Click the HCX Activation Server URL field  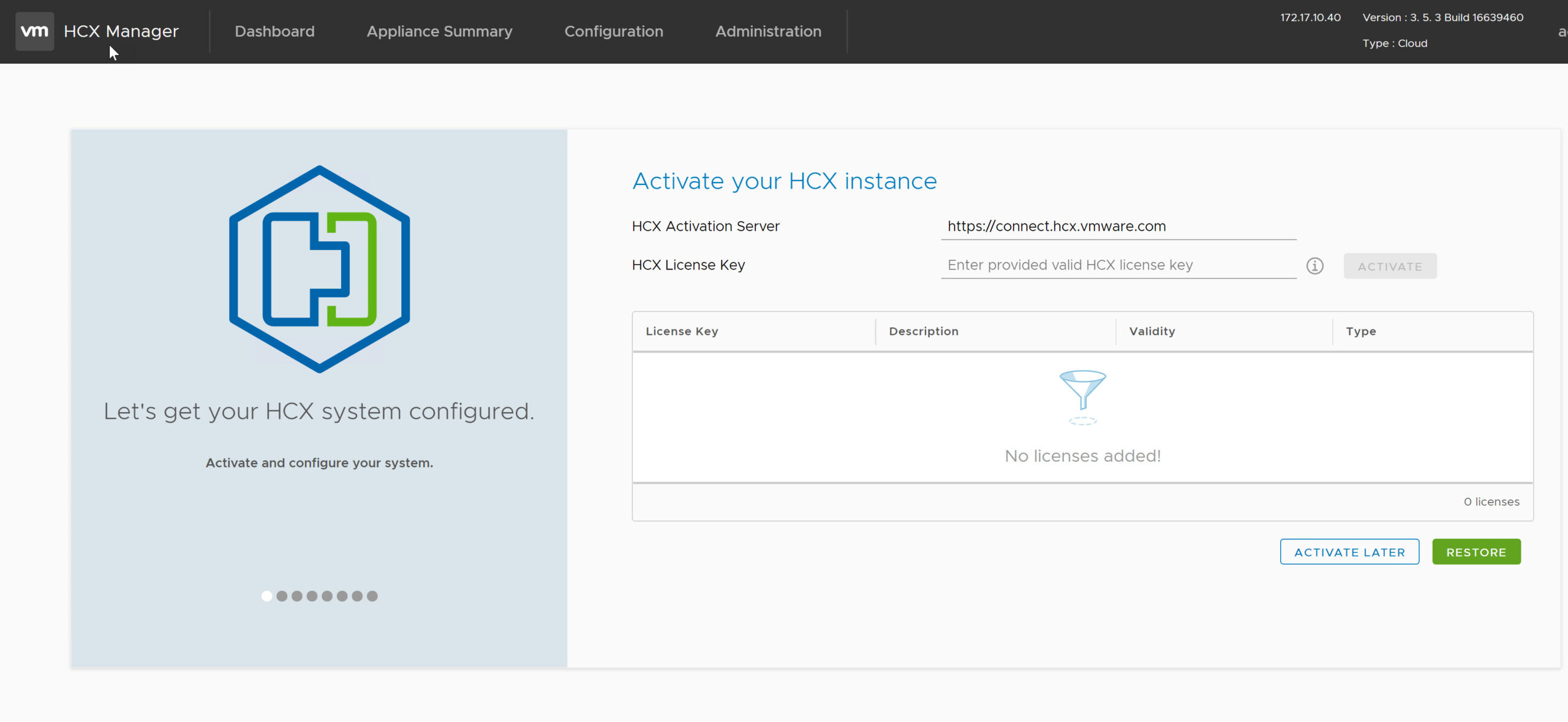click(x=1118, y=227)
